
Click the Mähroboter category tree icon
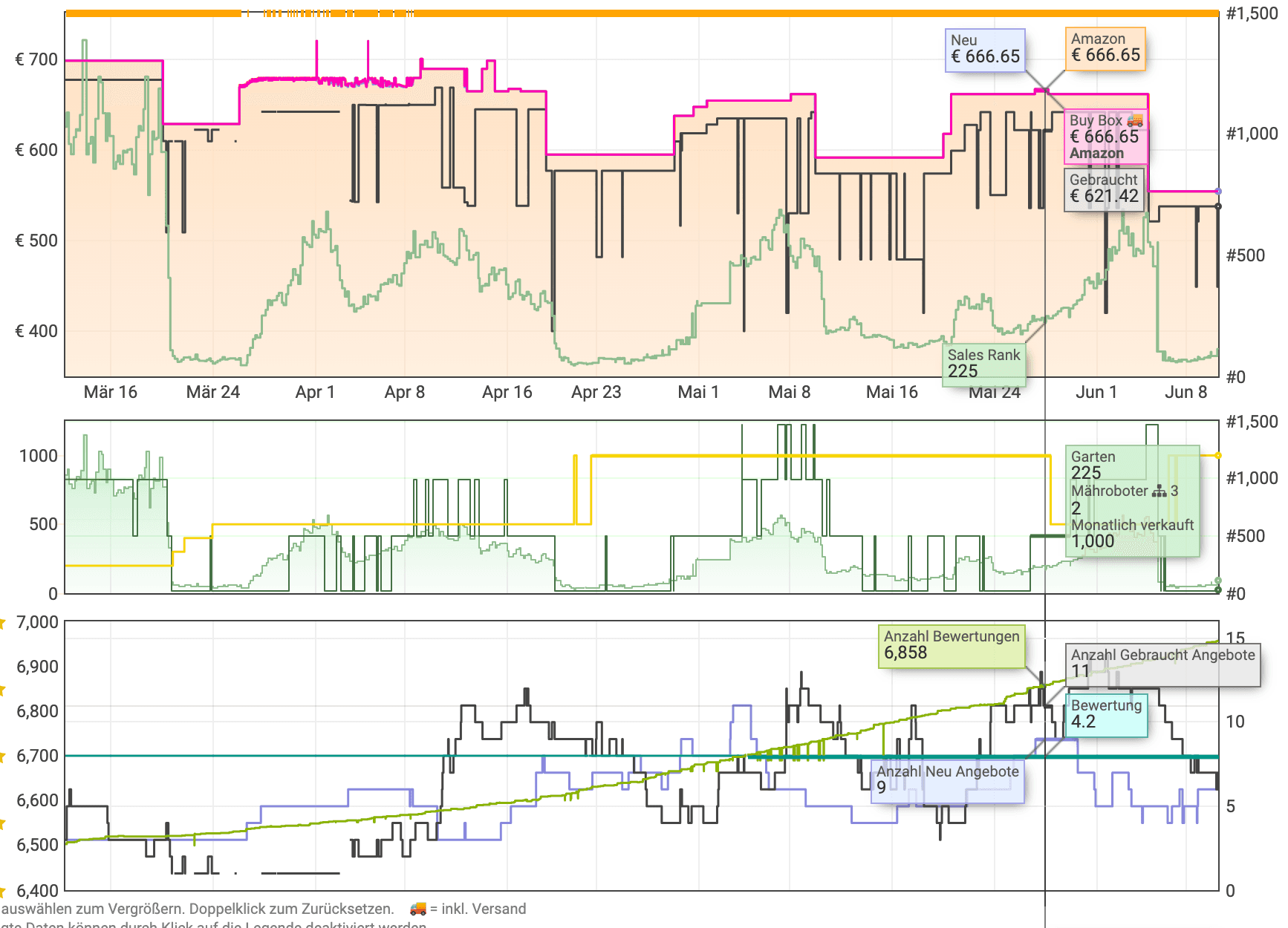(x=1159, y=491)
